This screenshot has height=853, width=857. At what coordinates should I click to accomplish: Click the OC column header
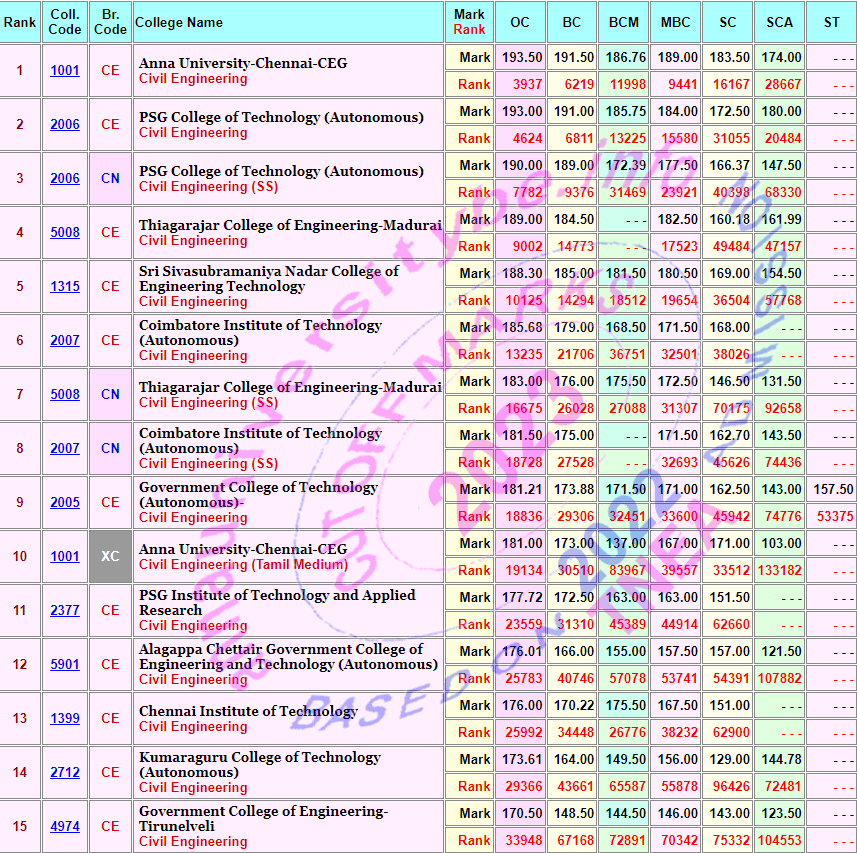click(x=520, y=22)
